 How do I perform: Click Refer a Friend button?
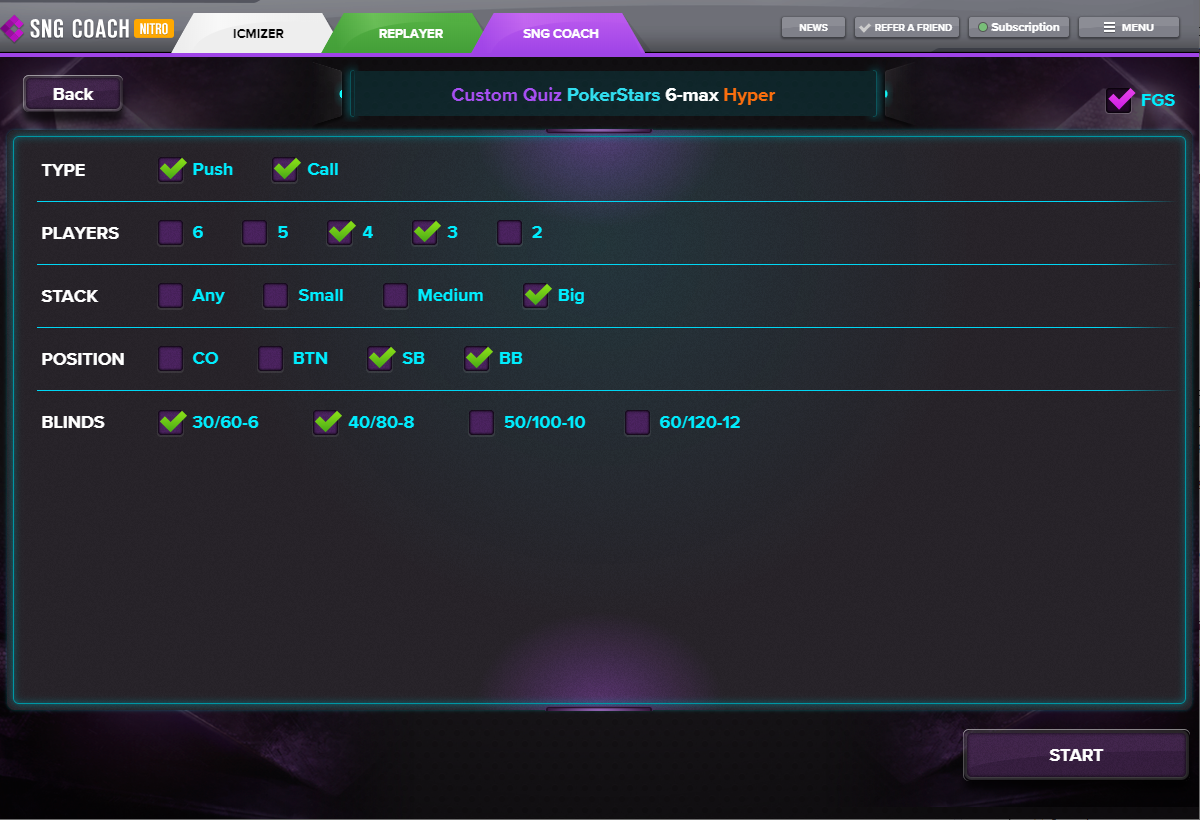tap(907, 28)
